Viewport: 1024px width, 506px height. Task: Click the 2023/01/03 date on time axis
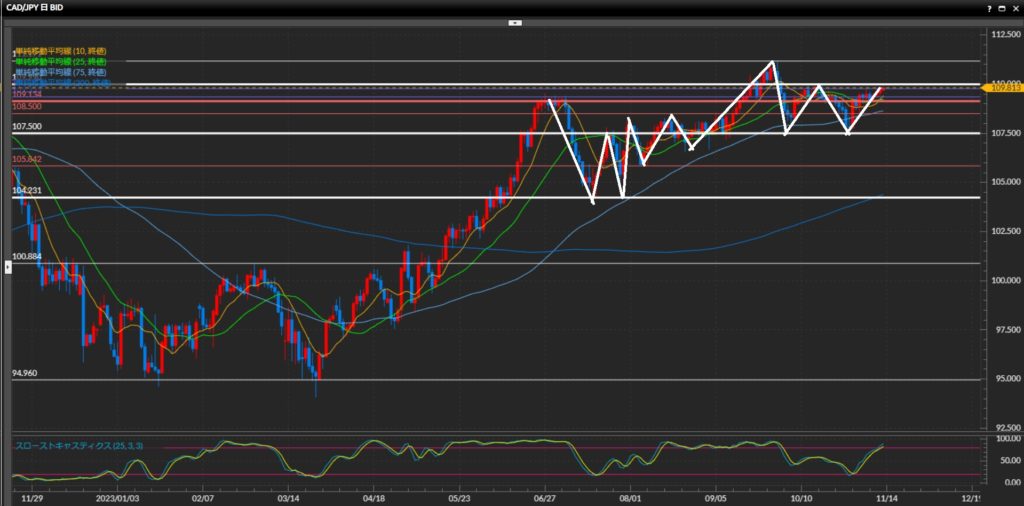(118, 495)
